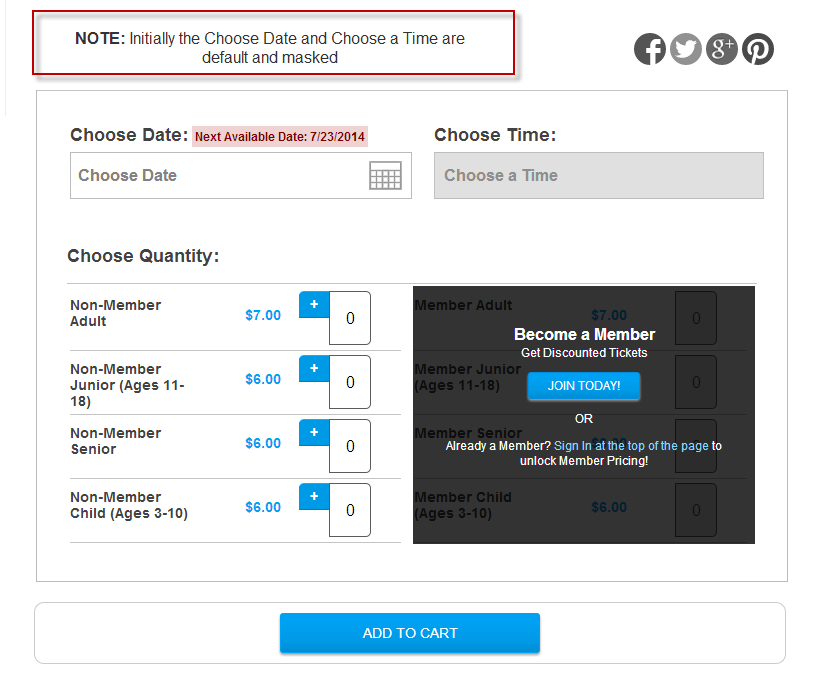Click the Twitter share icon

[686, 49]
